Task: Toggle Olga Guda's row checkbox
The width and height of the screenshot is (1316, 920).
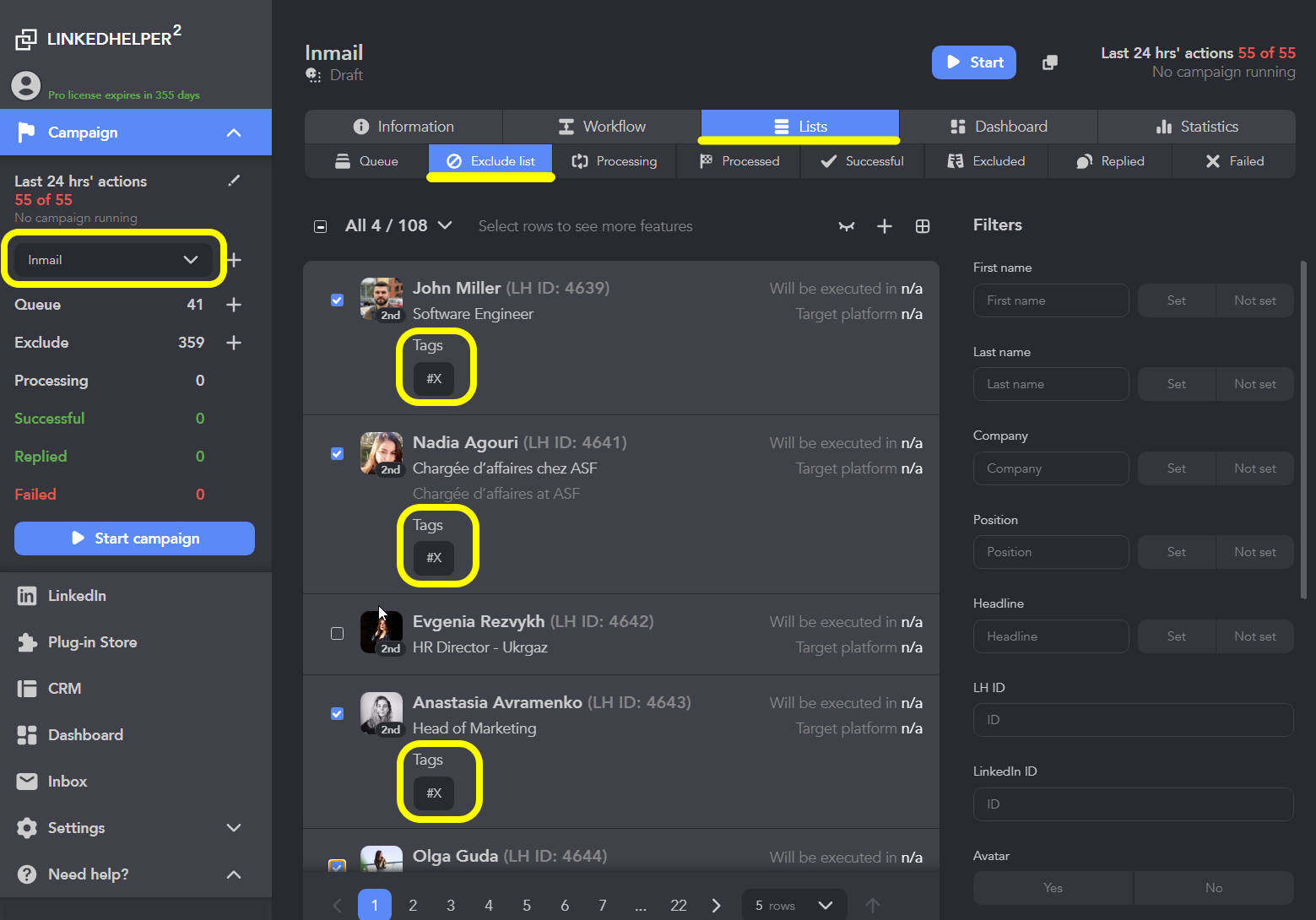Action: (337, 865)
